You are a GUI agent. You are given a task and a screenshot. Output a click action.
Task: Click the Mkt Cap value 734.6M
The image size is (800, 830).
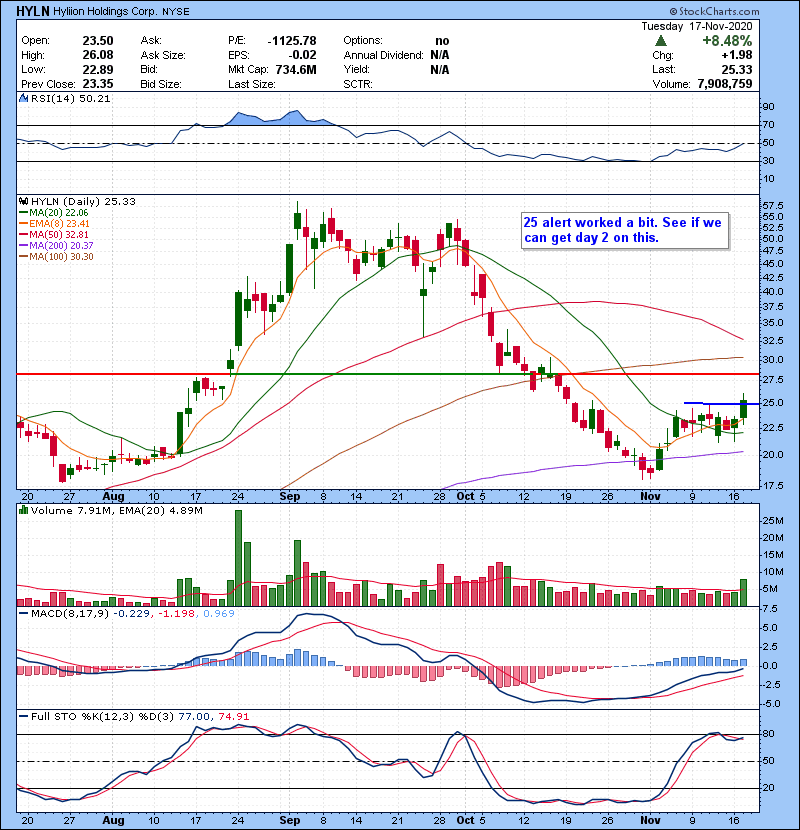click(296, 69)
